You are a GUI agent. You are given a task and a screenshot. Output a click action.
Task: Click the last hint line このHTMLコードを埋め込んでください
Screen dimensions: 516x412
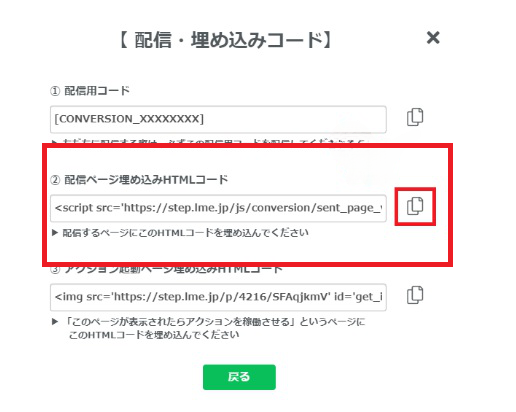click(x=154, y=335)
